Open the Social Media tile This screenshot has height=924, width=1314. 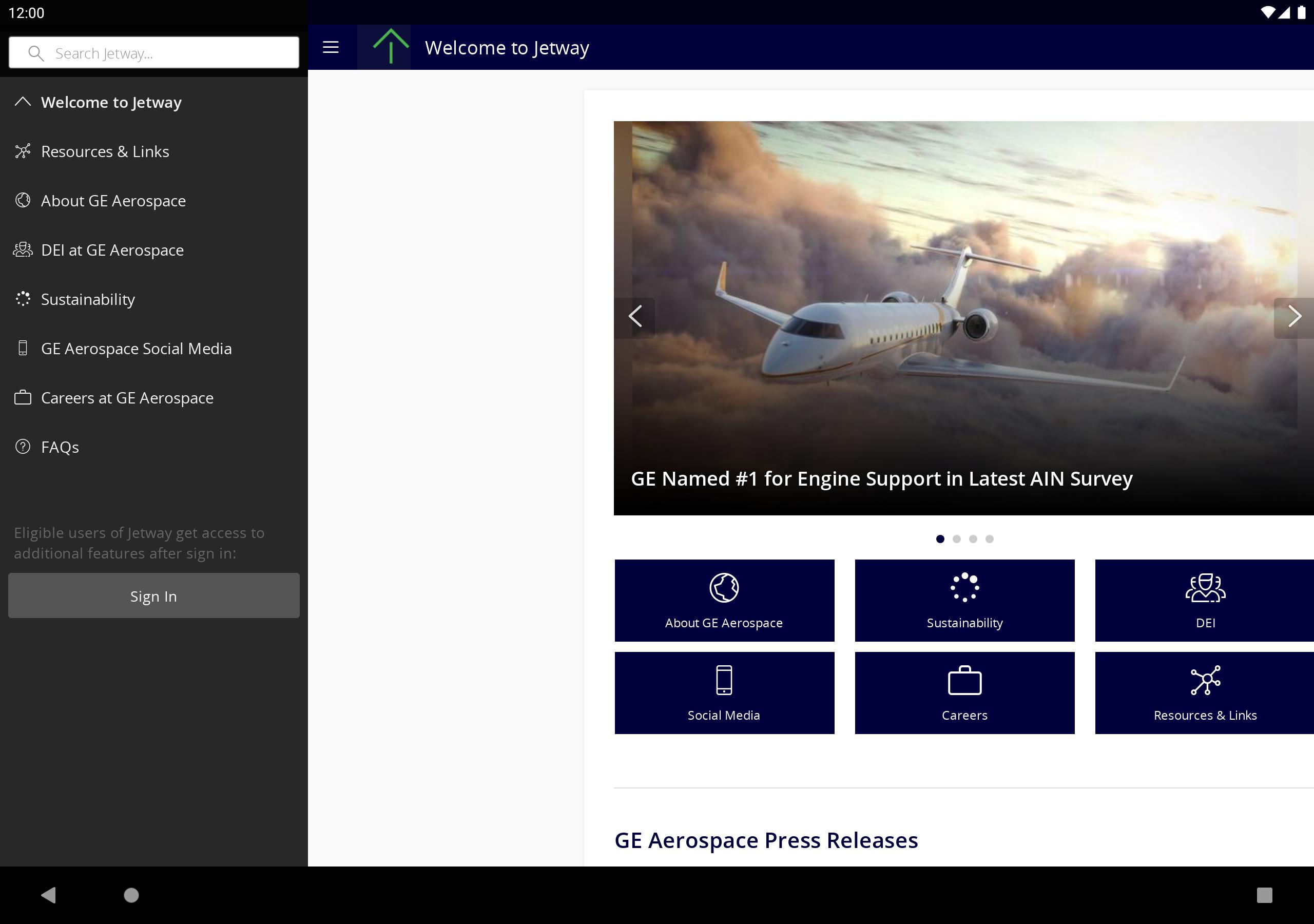pos(725,692)
